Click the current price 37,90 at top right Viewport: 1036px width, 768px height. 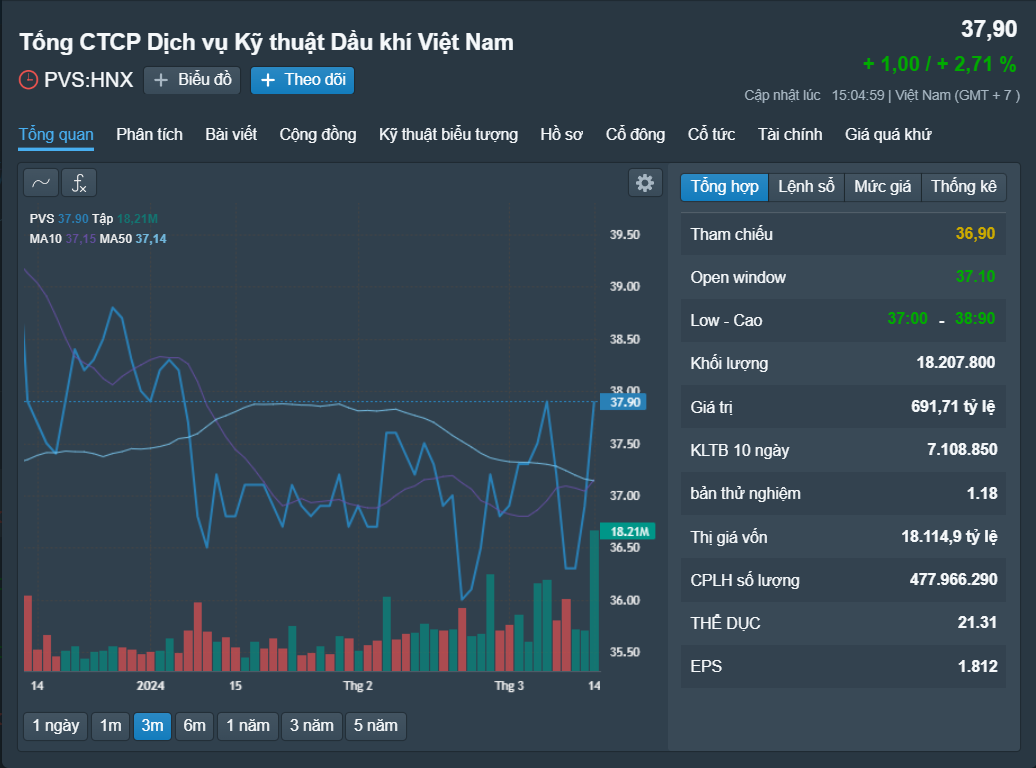coord(989,29)
